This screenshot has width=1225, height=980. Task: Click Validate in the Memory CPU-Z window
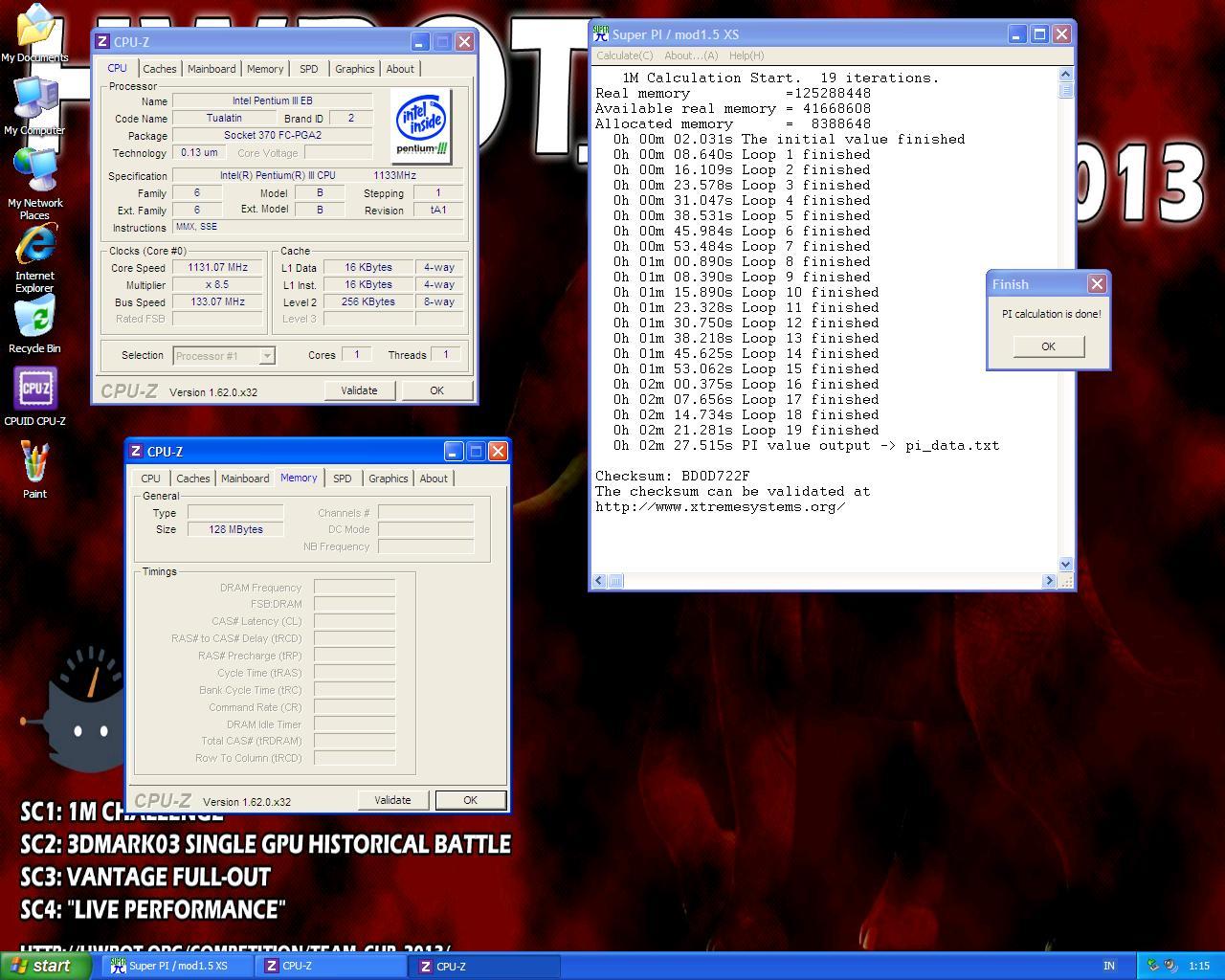pos(392,800)
